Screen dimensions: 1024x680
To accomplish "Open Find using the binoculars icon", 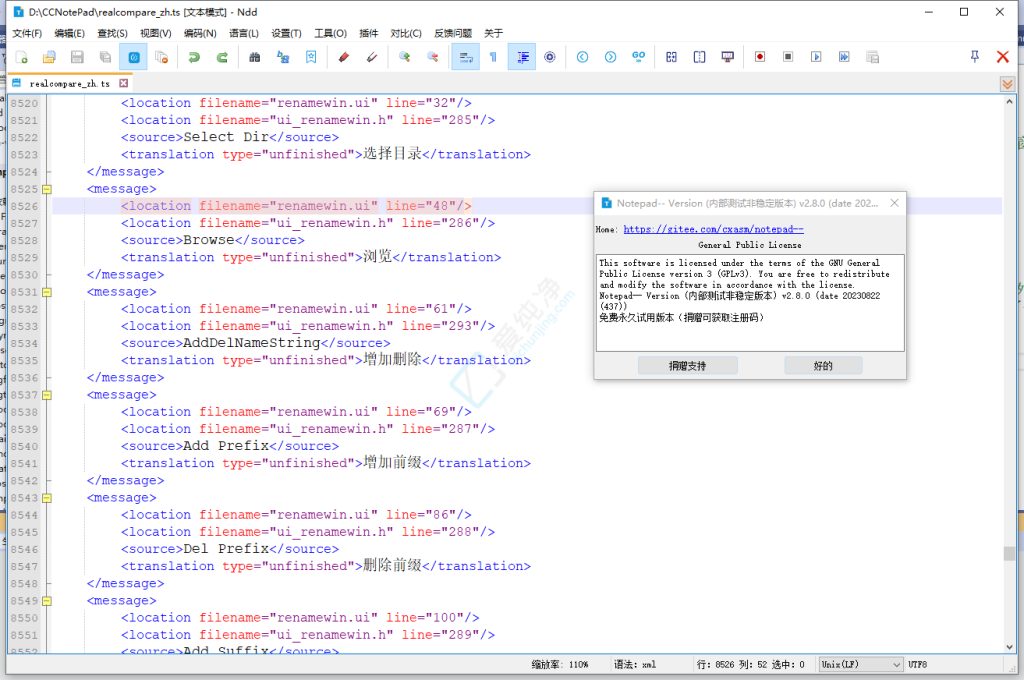I will (x=253, y=57).
